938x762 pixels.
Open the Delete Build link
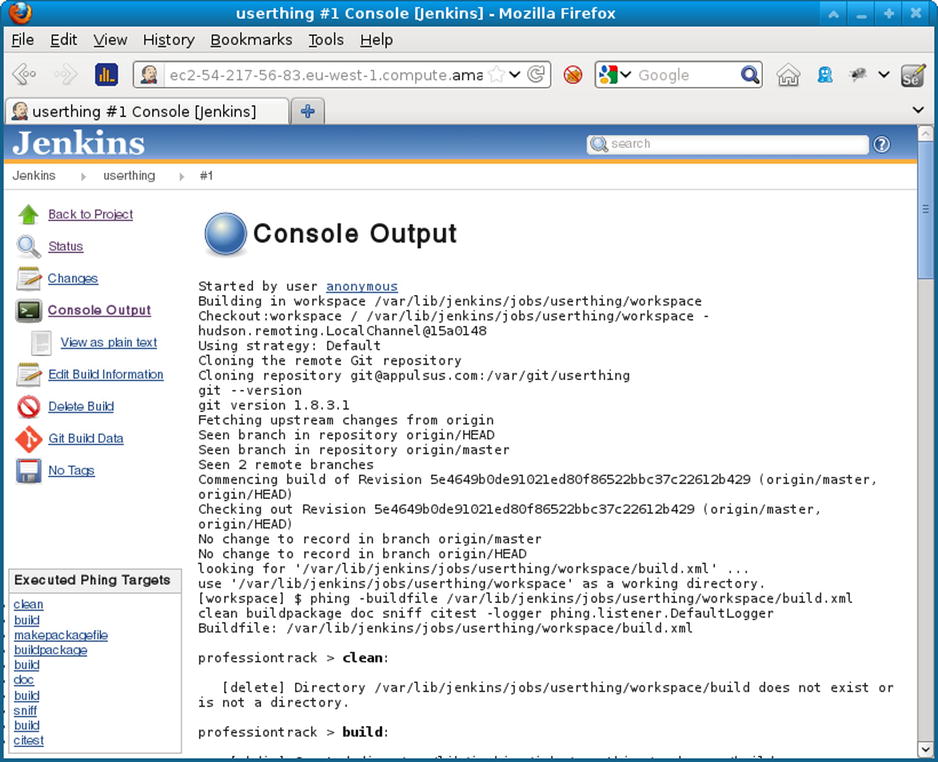point(81,407)
